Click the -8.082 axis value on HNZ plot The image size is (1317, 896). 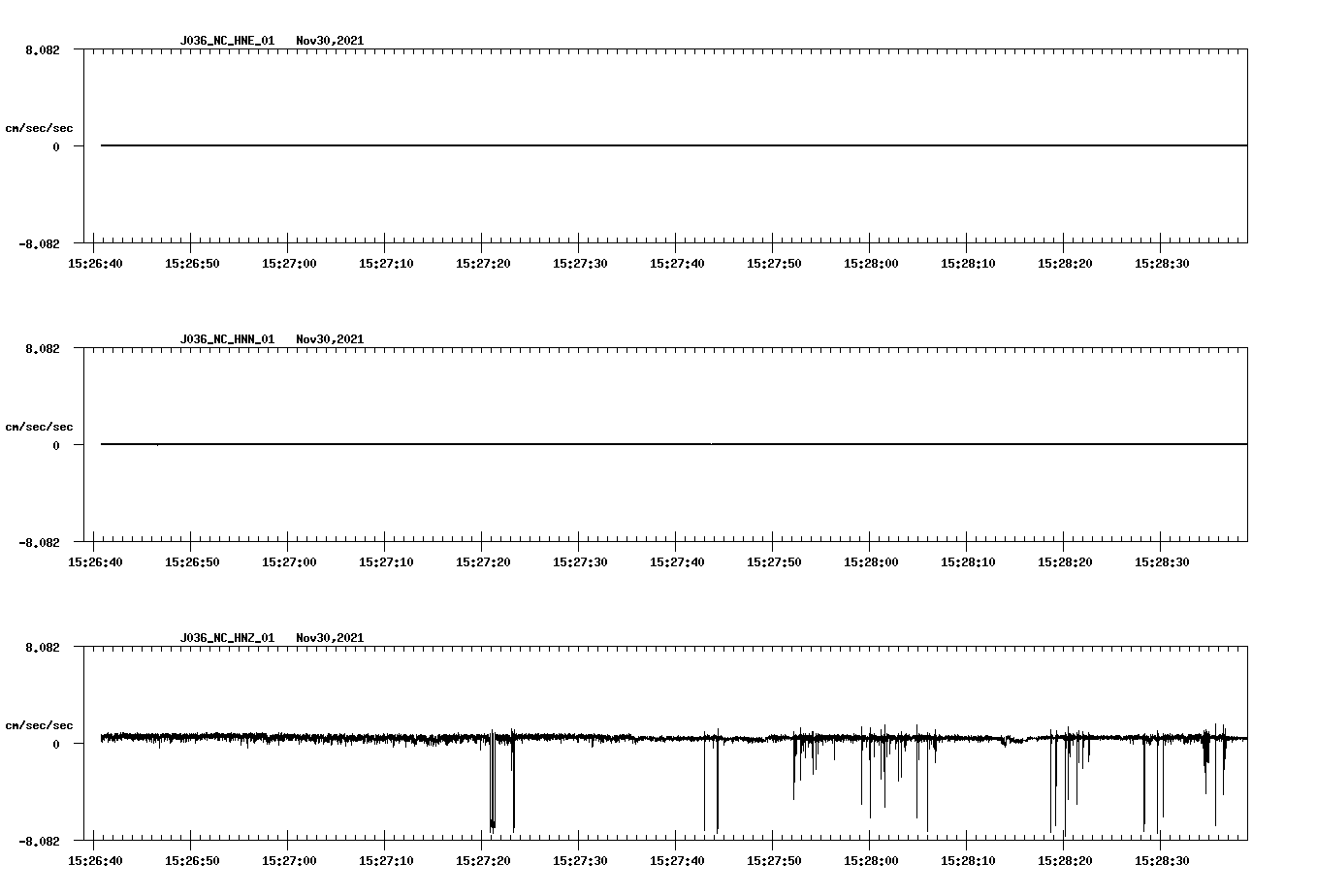pos(39,841)
